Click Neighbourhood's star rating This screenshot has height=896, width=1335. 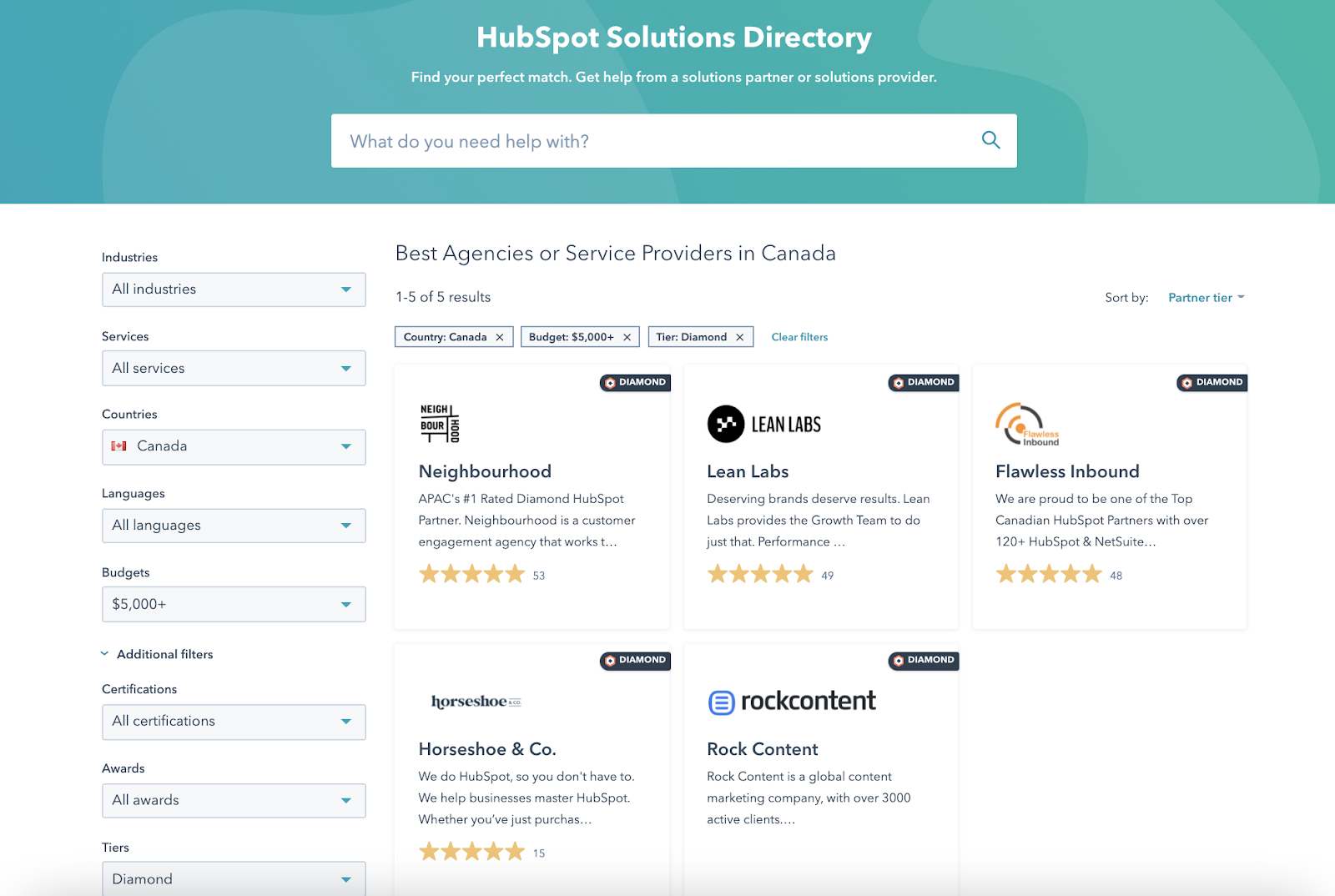471,574
